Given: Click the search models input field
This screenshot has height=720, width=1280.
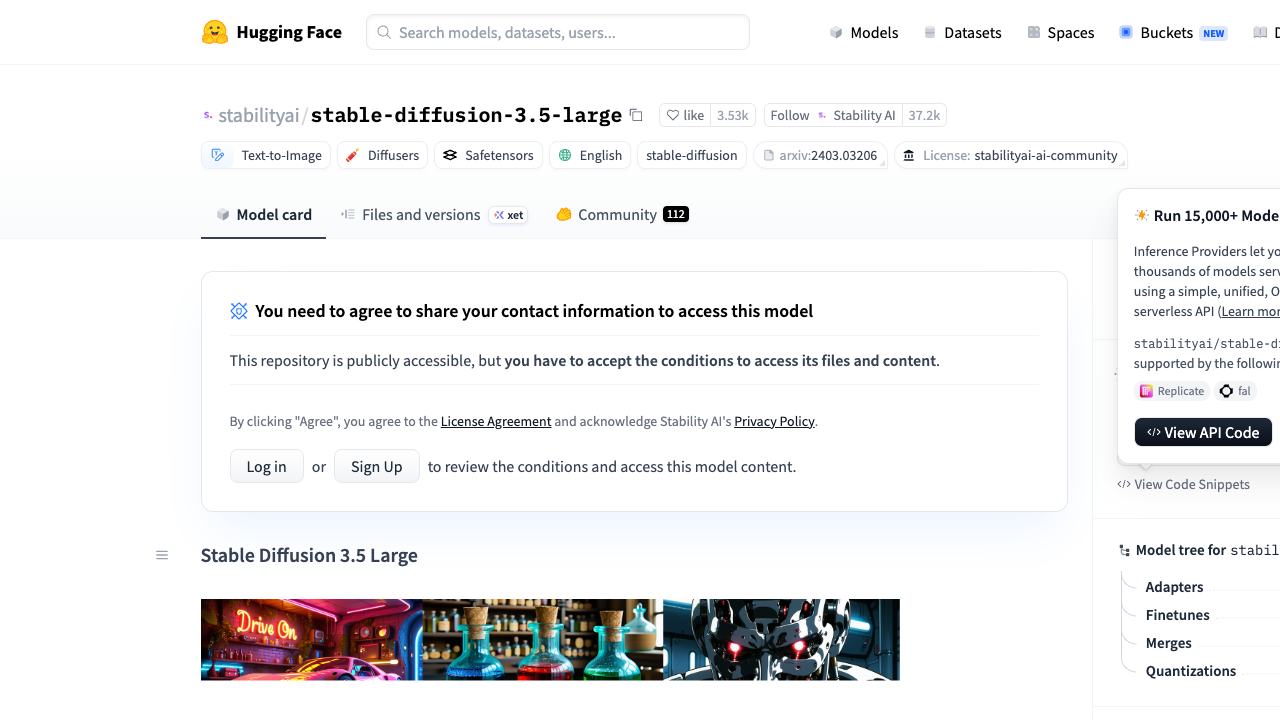Looking at the screenshot, I should pos(558,32).
